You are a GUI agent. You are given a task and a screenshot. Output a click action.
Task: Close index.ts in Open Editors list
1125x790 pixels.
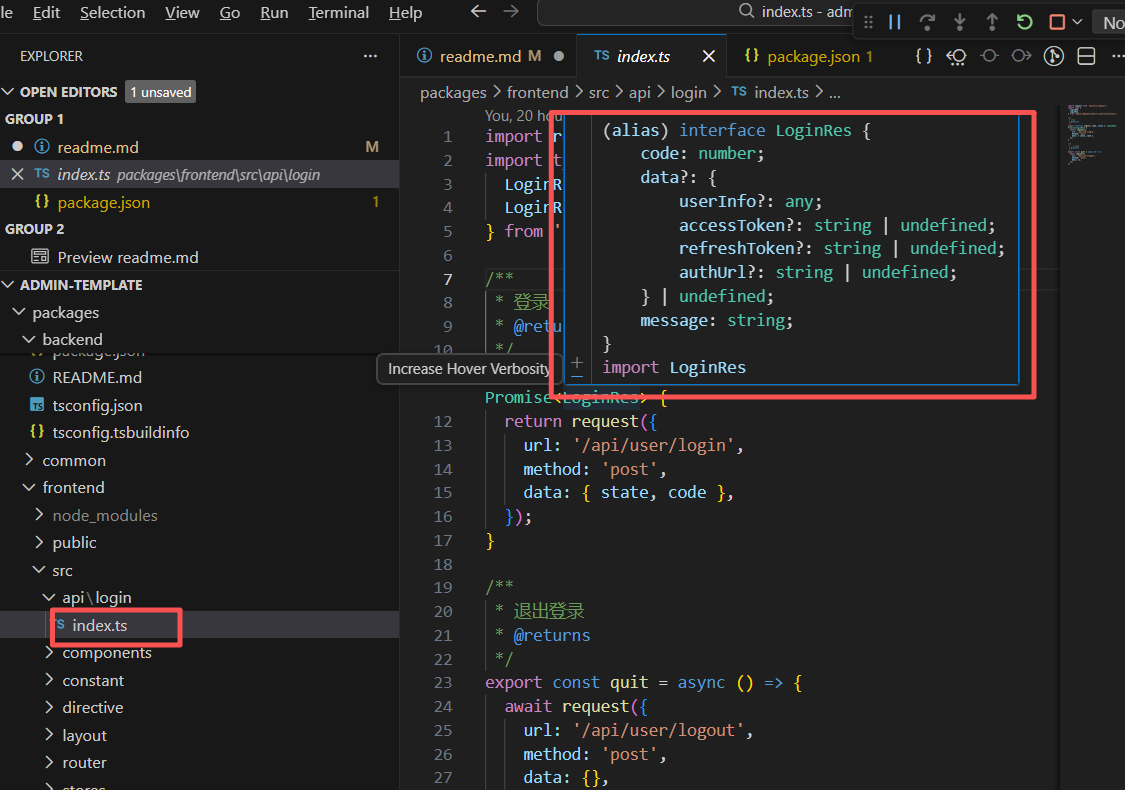pyautogui.click(x=18, y=174)
